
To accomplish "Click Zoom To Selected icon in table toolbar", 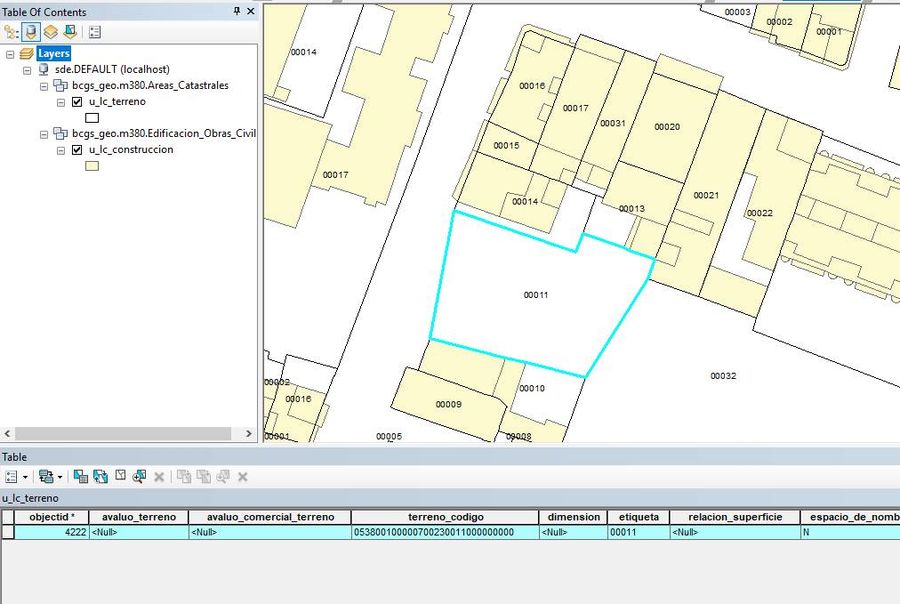I will point(139,477).
